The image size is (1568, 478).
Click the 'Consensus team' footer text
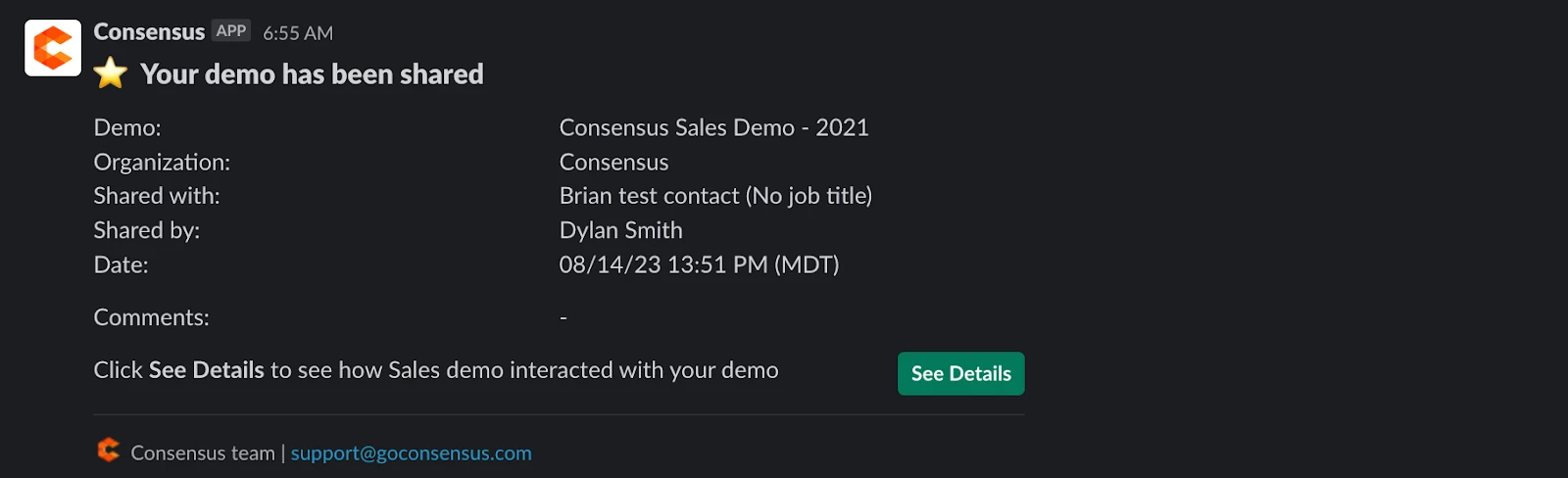click(203, 453)
